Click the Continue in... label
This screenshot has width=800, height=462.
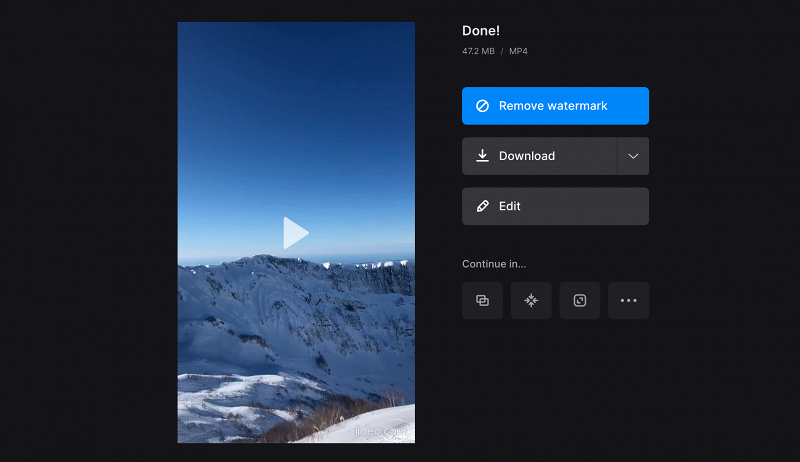pos(494,264)
